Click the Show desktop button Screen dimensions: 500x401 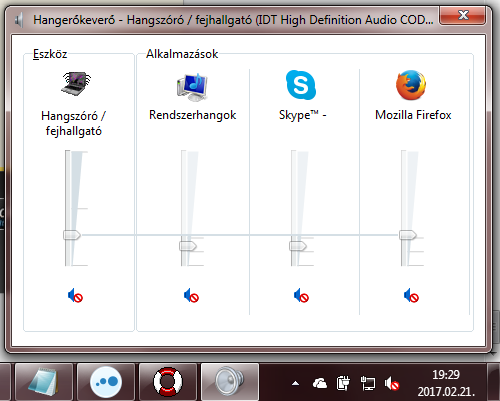click(x=493, y=382)
